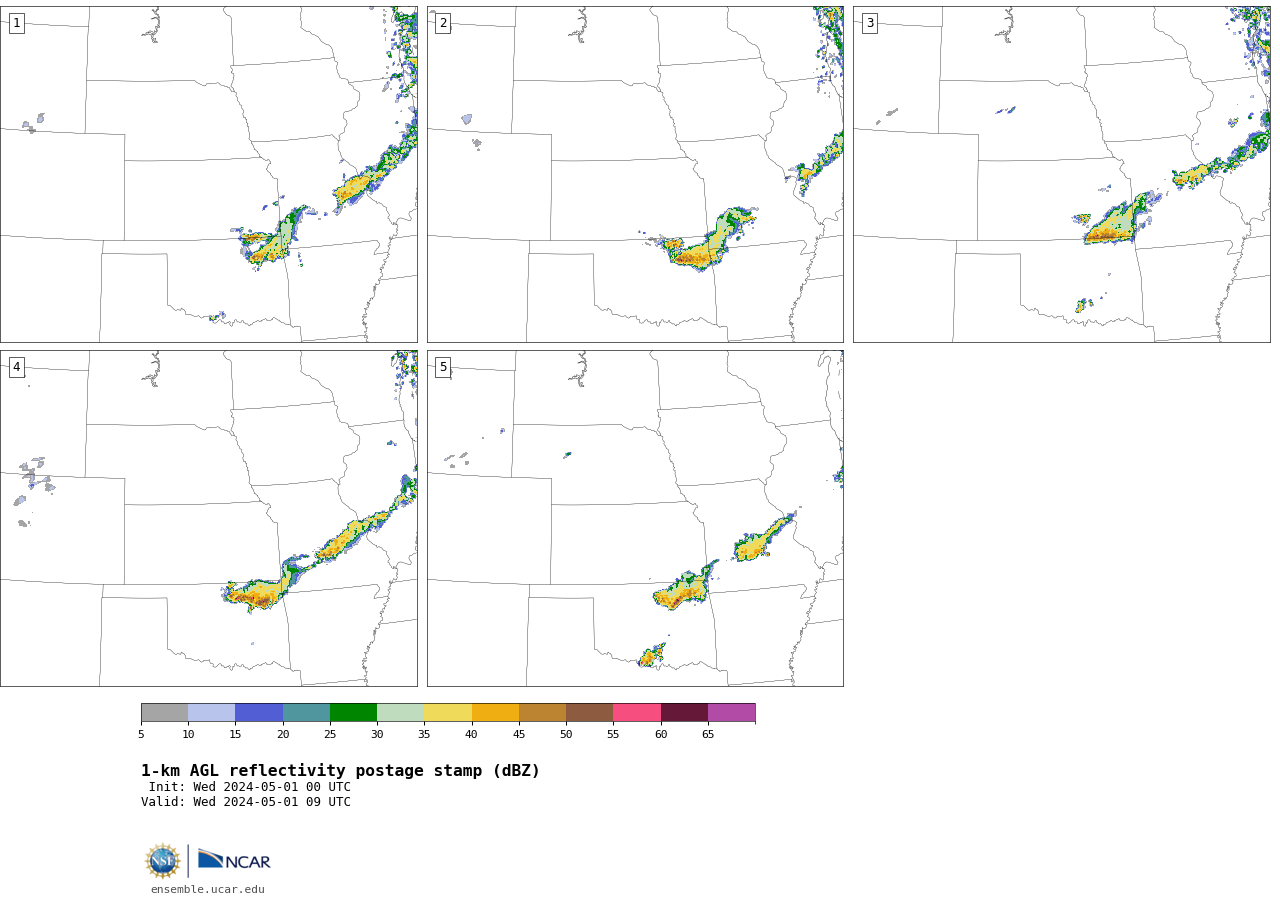Open ensemble member 2 postage stamp map
This screenshot has height=901, width=1280.
[x=635, y=174]
